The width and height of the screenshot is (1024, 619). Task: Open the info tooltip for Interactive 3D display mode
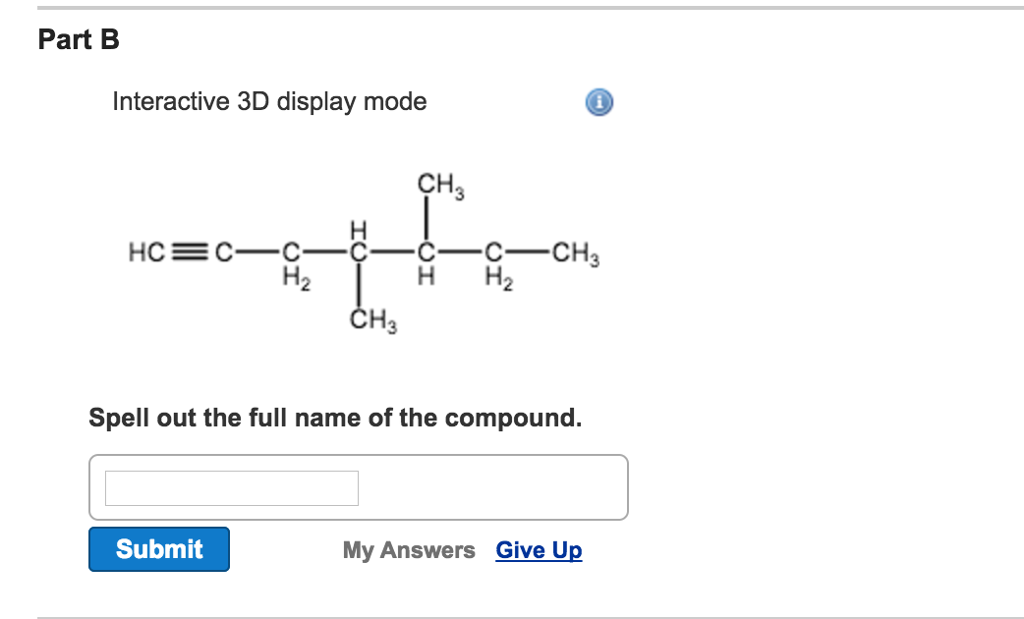click(597, 102)
